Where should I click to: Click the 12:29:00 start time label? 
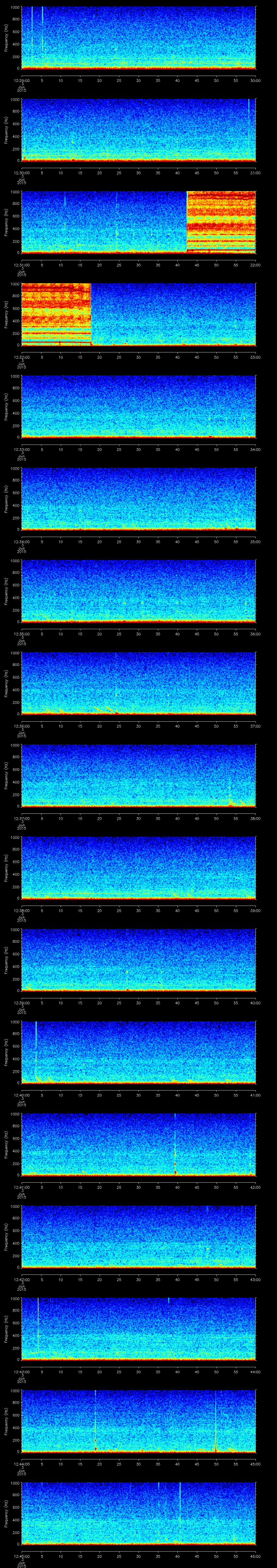pyautogui.click(x=21, y=80)
